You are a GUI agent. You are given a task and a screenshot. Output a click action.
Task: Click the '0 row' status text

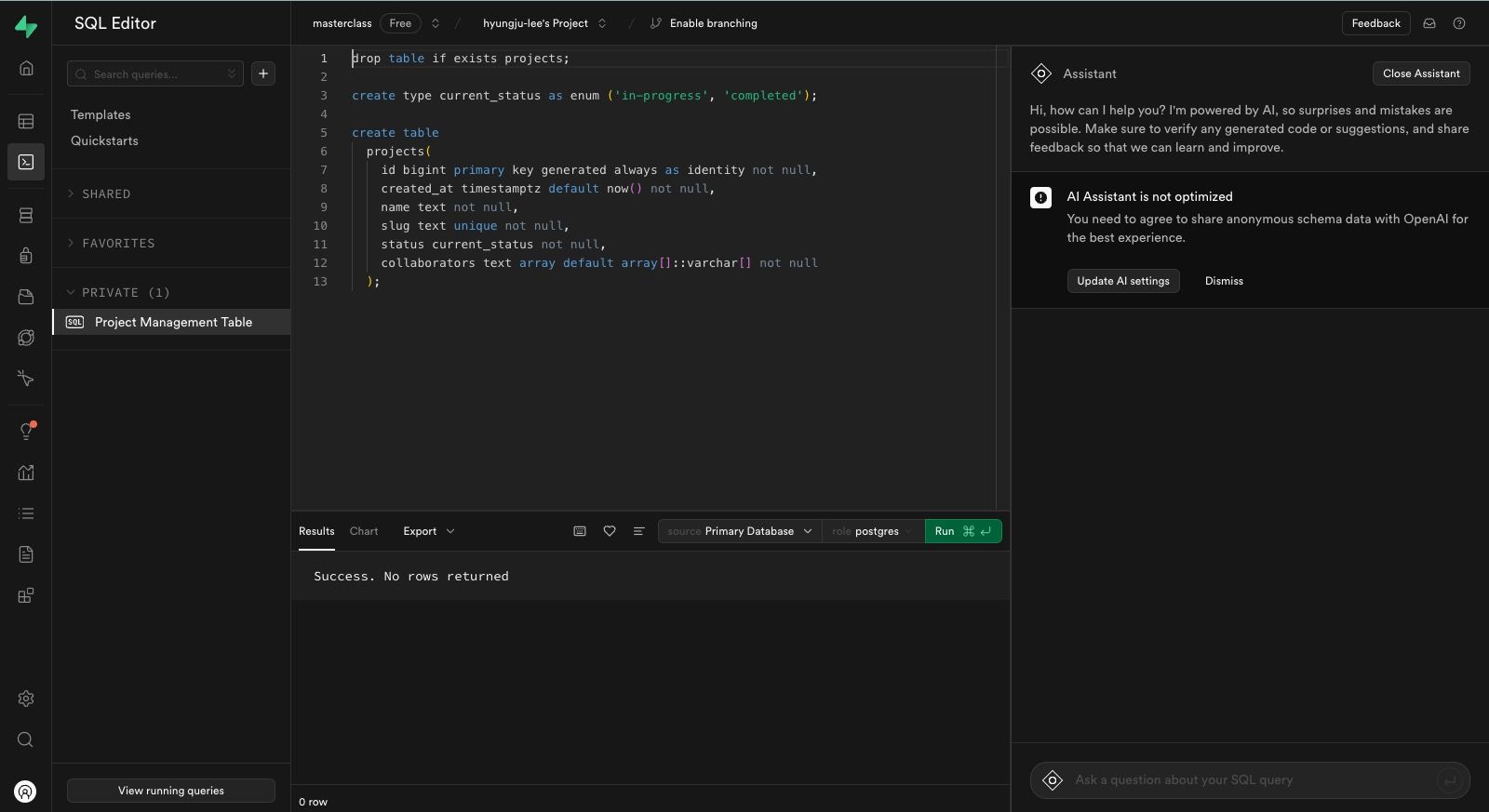[313, 802]
